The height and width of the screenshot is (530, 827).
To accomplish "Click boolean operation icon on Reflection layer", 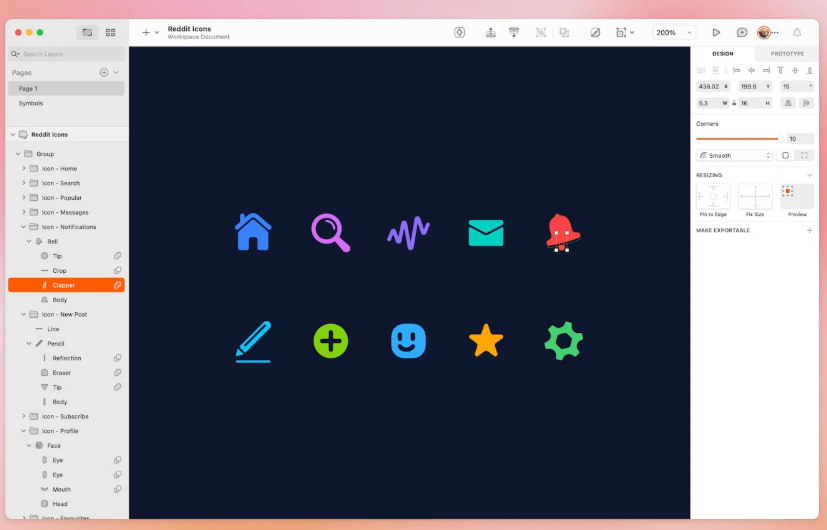I will pos(118,358).
